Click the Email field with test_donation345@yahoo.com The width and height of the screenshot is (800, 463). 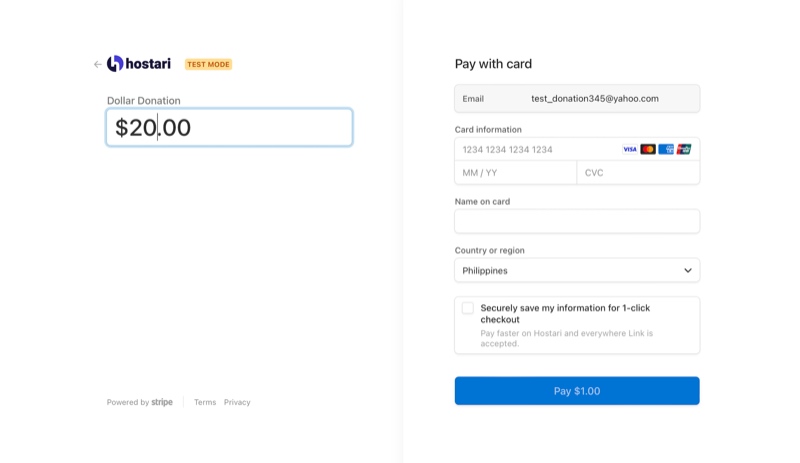click(577, 98)
